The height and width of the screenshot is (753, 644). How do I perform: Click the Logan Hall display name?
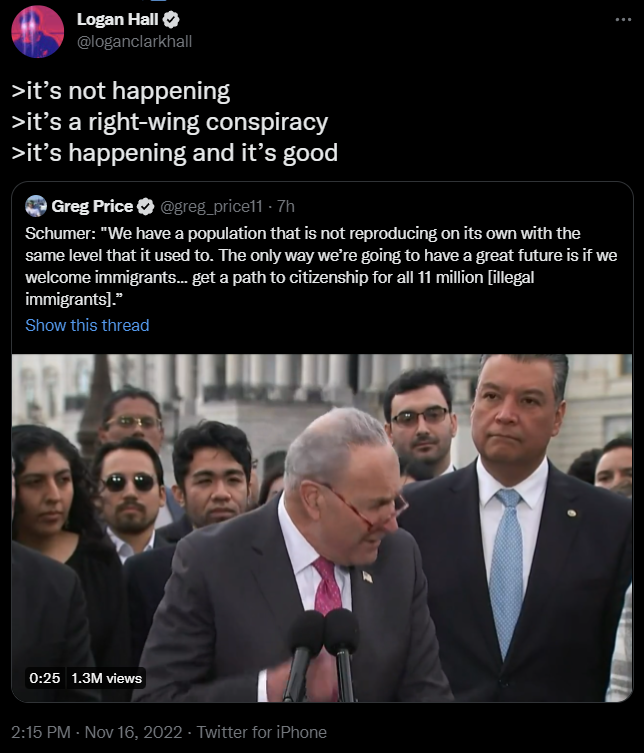117,19
